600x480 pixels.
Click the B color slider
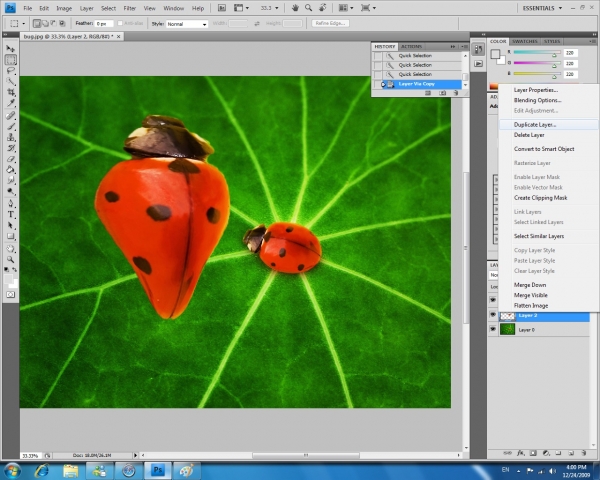[536, 74]
